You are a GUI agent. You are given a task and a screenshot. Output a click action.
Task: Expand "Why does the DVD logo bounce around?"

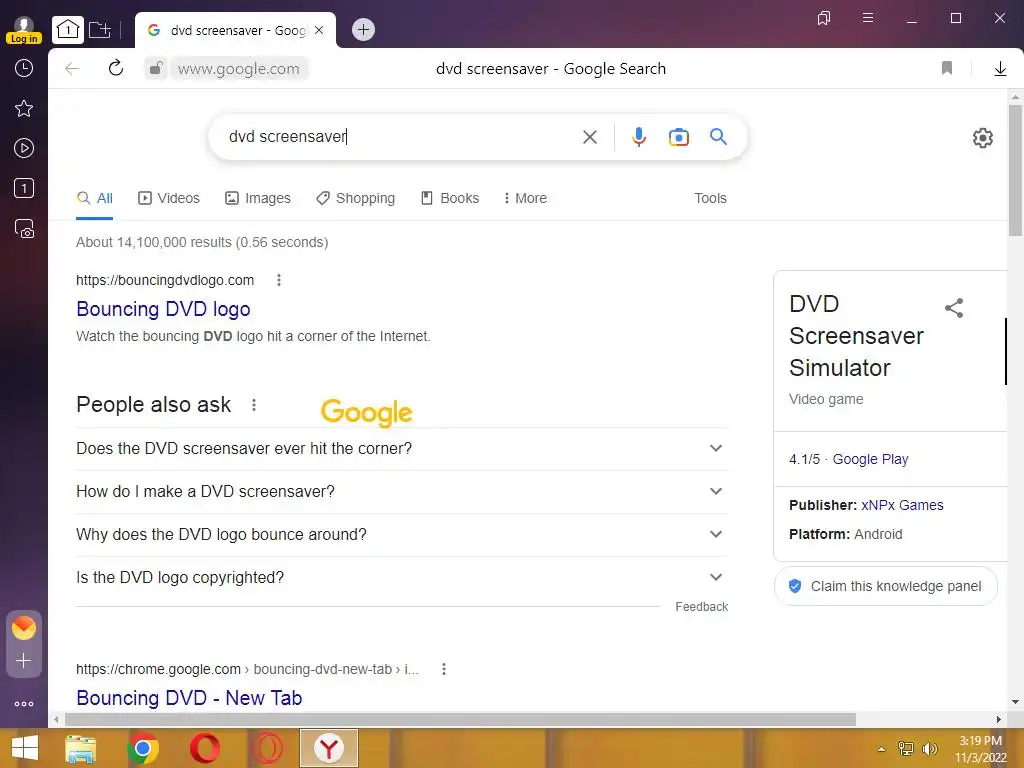(402, 535)
